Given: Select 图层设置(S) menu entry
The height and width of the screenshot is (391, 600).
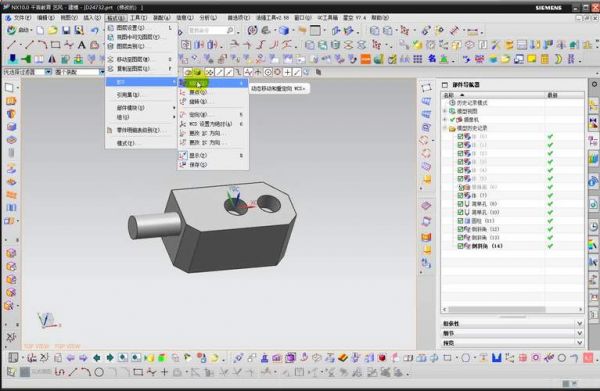Looking at the screenshot, I should (x=130, y=28).
